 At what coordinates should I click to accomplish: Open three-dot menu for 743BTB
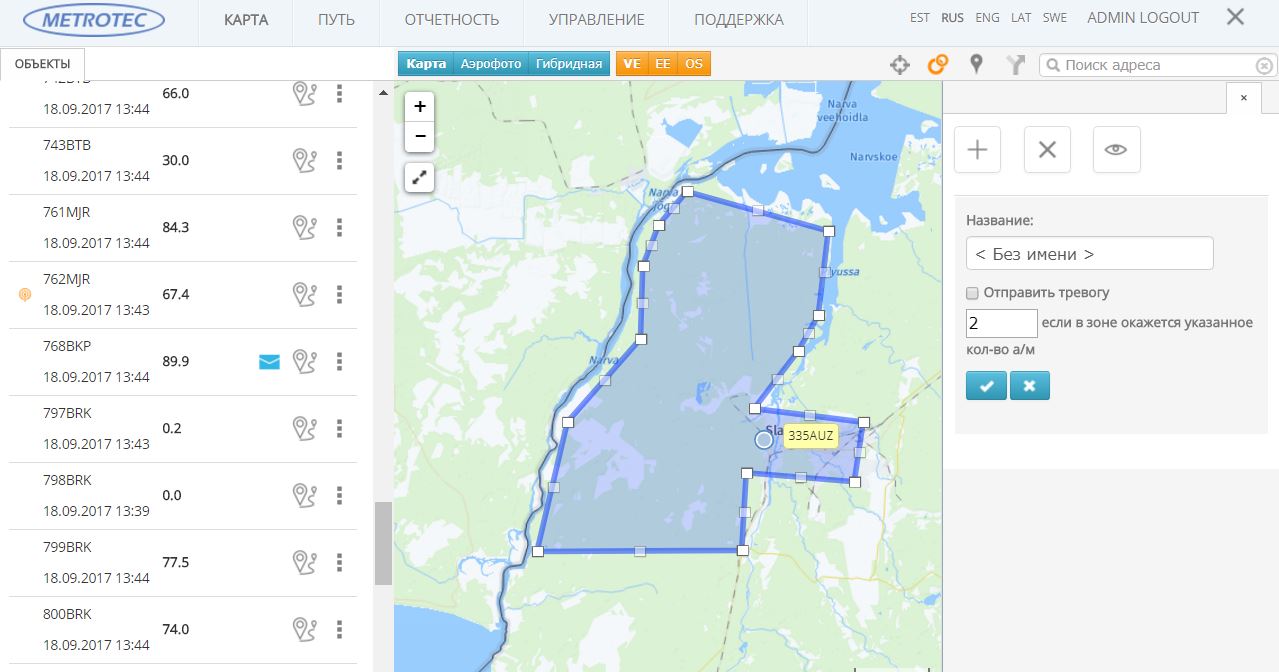(x=340, y=160)
